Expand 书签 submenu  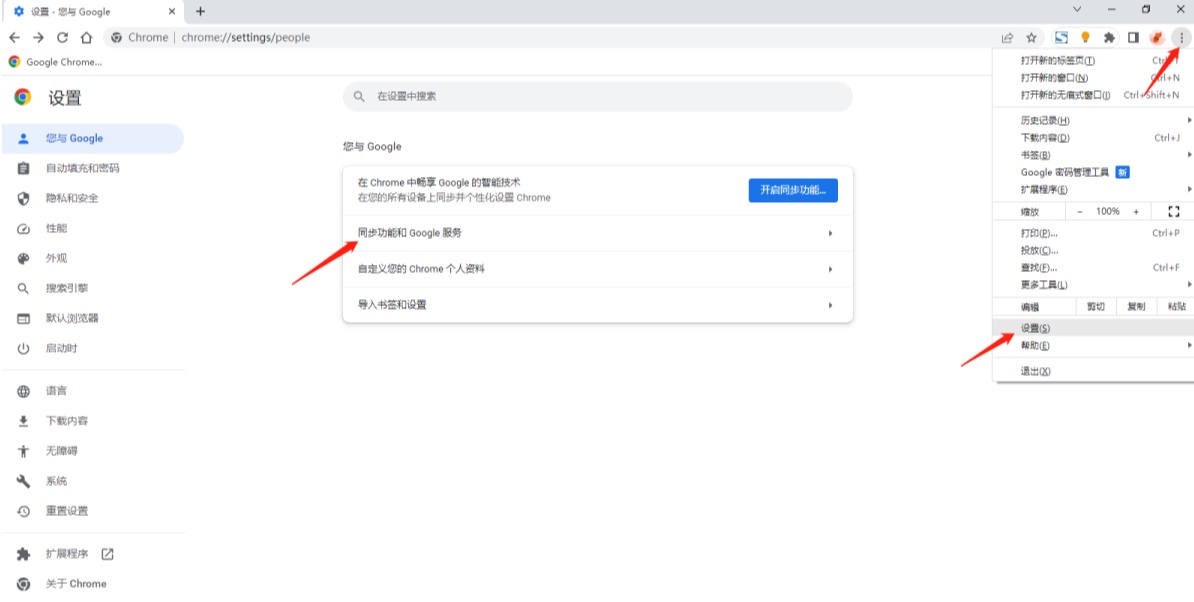point(1093,155)
